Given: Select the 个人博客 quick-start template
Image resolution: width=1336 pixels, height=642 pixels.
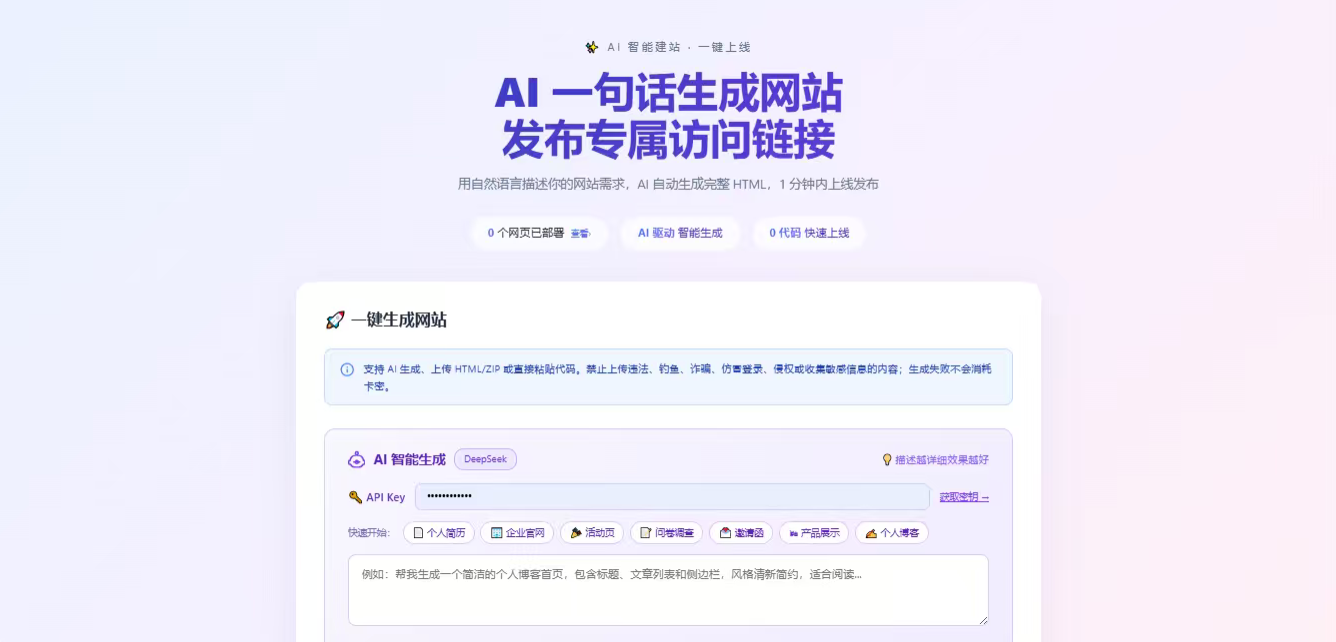Looking at the screenshot, I should [x=892, y=533].
